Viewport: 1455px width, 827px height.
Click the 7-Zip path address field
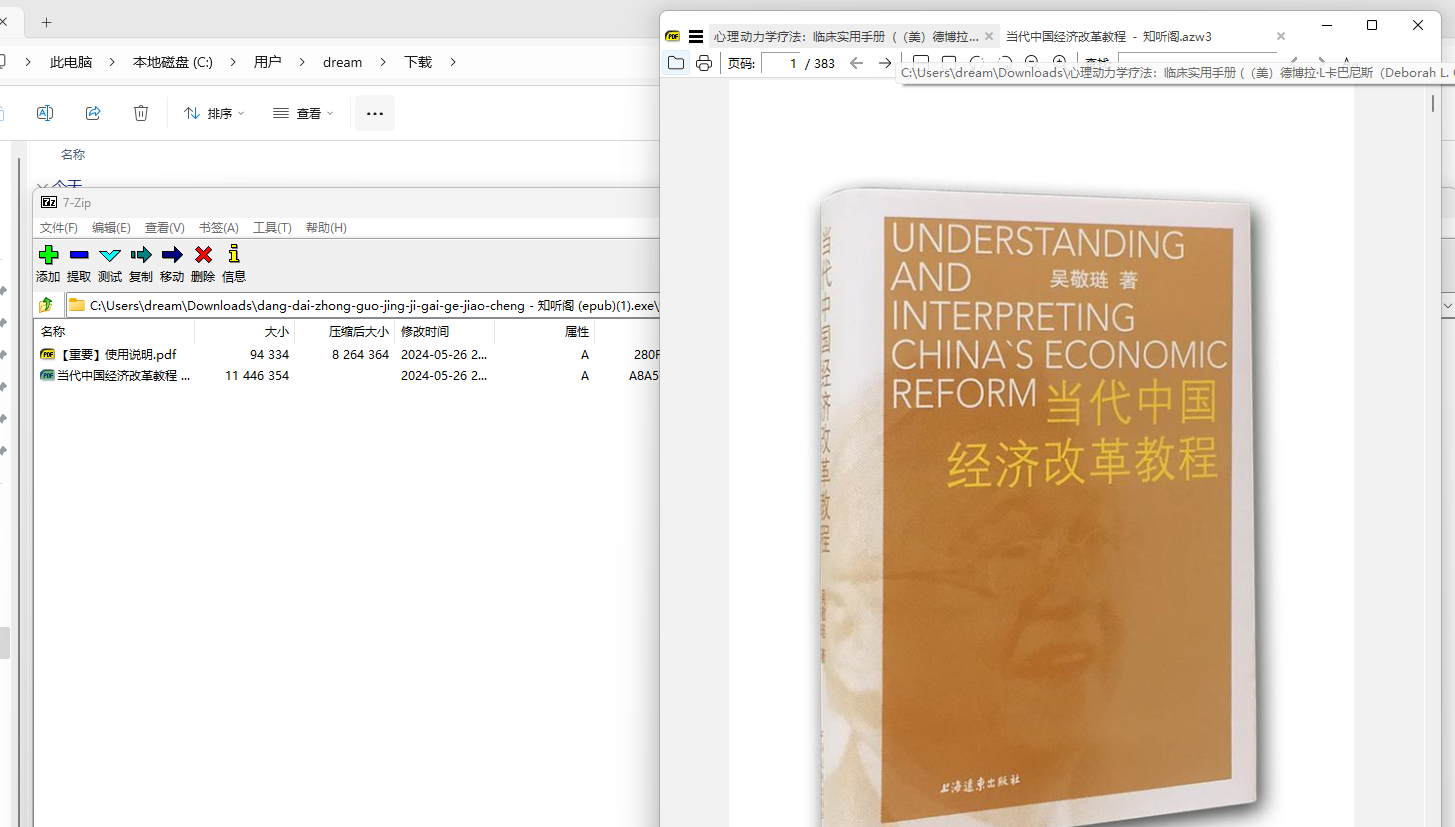364,305
